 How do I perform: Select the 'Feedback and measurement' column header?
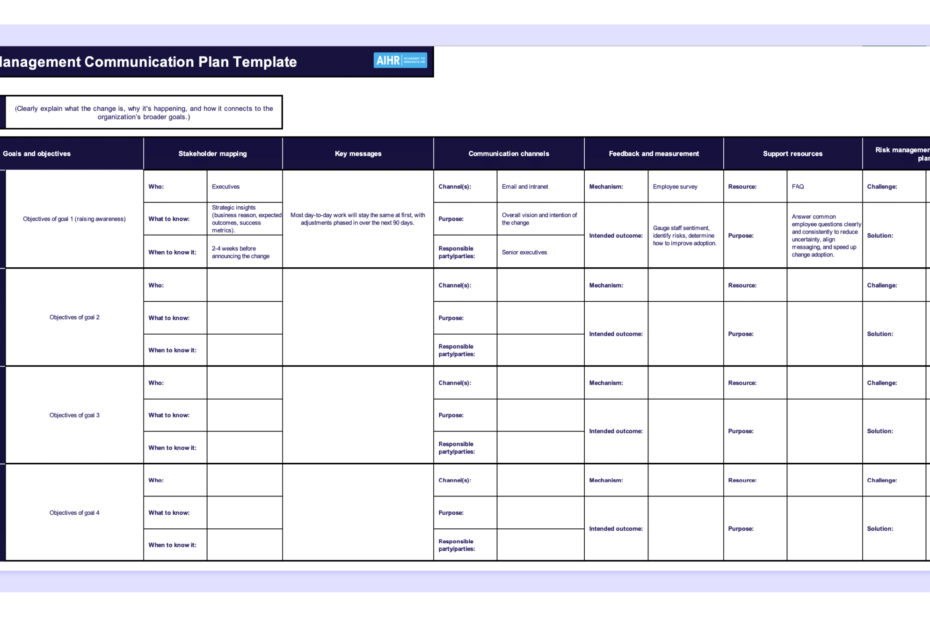(x=654, y=154)
